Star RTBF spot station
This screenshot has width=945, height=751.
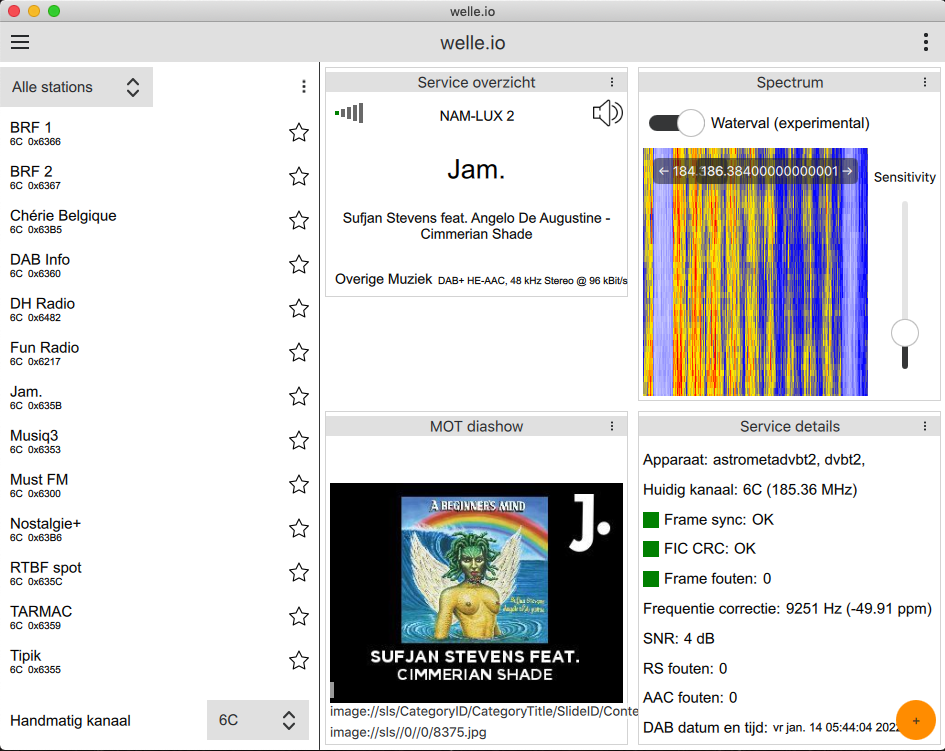[x=299, y=573]
